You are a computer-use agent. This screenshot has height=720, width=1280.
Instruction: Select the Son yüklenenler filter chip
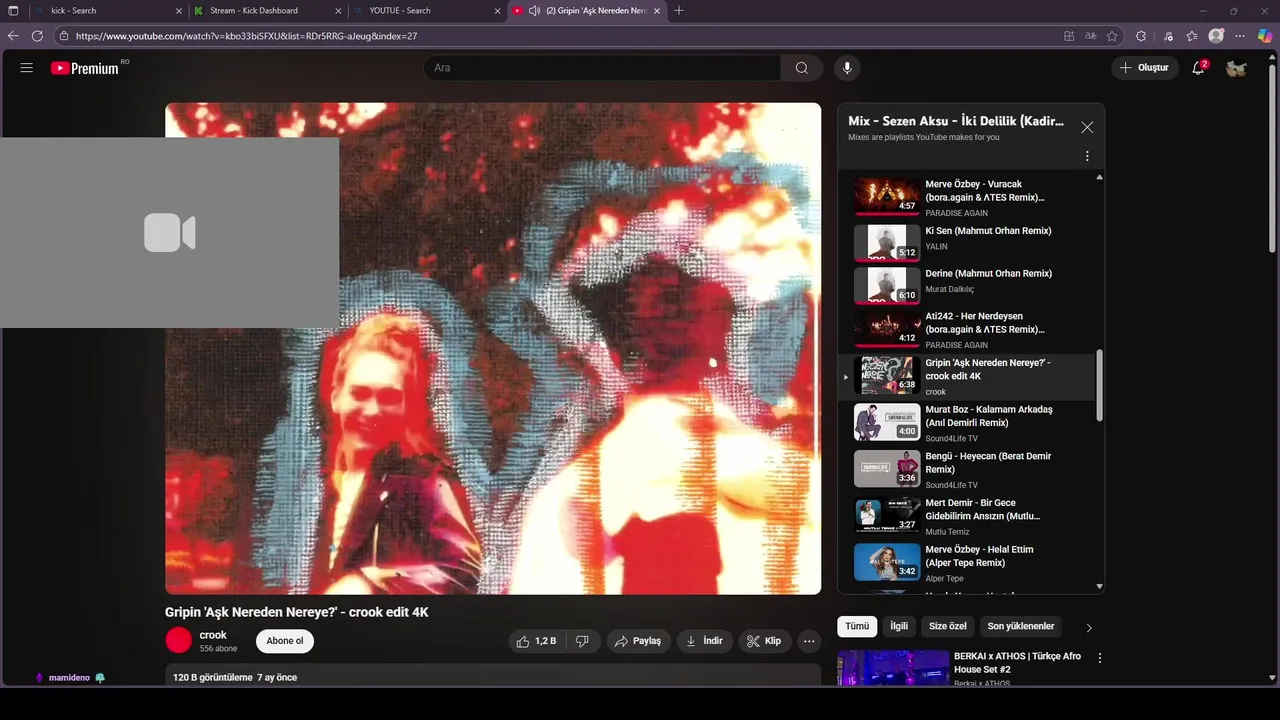(1021, 626)
